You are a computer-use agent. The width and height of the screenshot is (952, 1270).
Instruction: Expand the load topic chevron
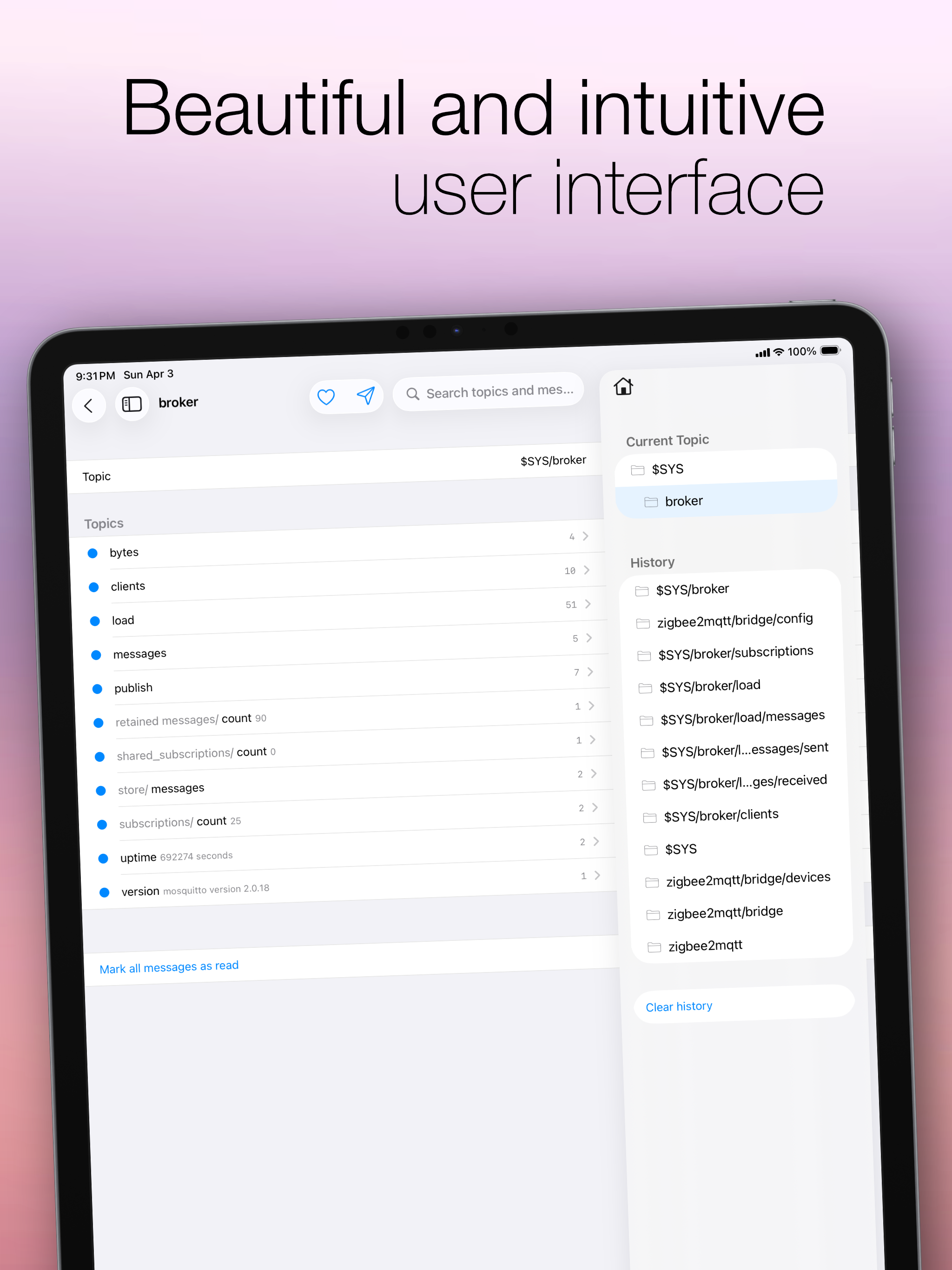pos(588,603)
